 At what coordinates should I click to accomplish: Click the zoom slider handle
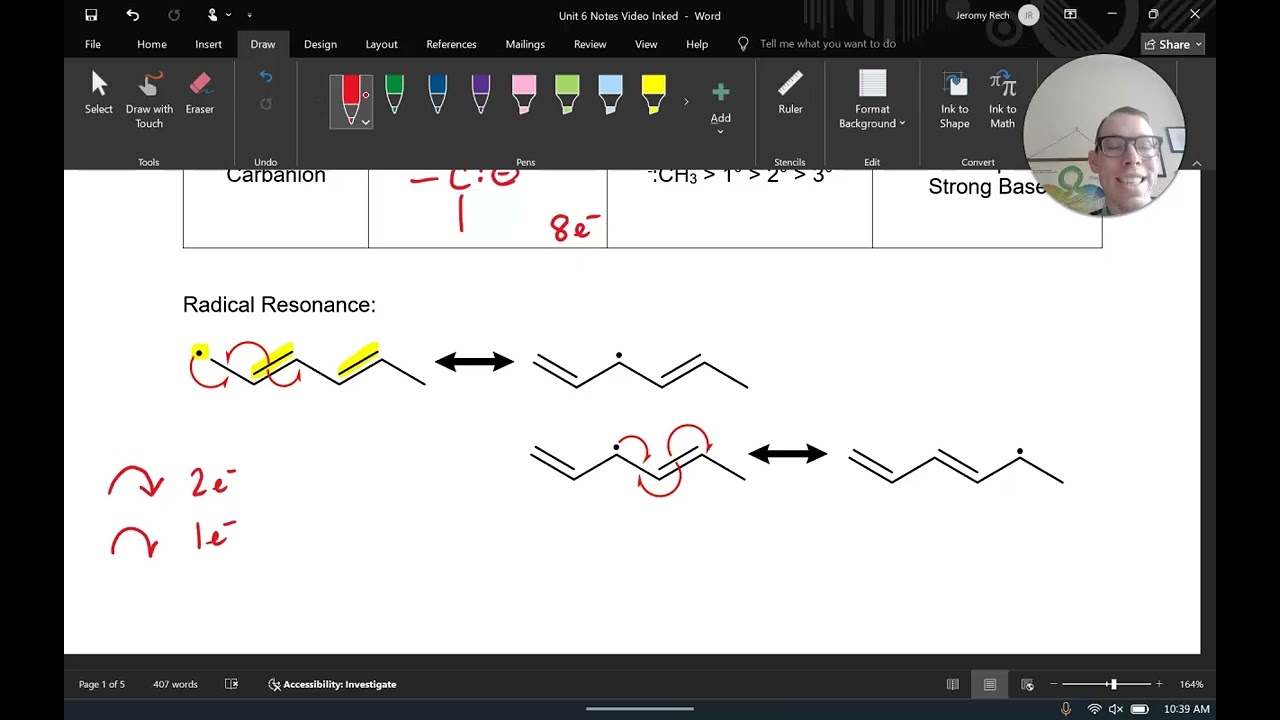point(1113,684)
